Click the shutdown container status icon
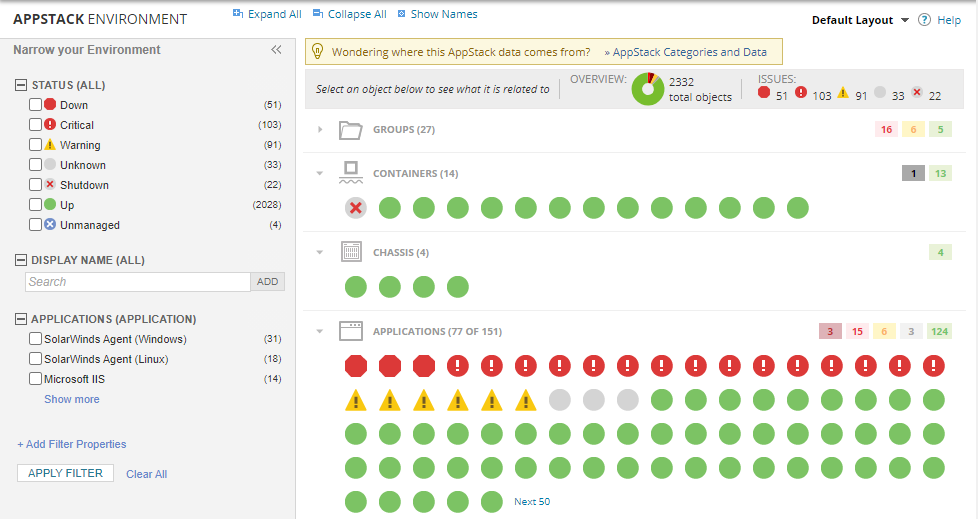 [356, 208]
